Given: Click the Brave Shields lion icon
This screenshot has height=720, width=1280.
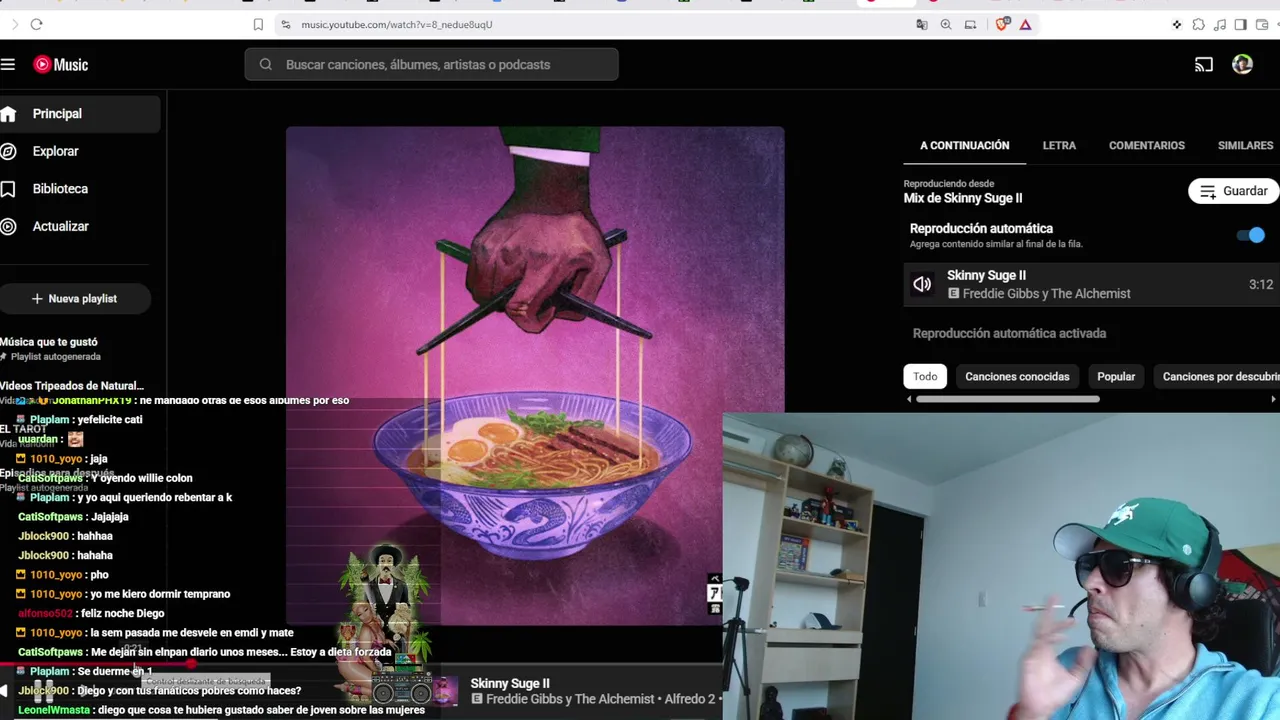Looking at the screenshot, I should pos(1002,24).
